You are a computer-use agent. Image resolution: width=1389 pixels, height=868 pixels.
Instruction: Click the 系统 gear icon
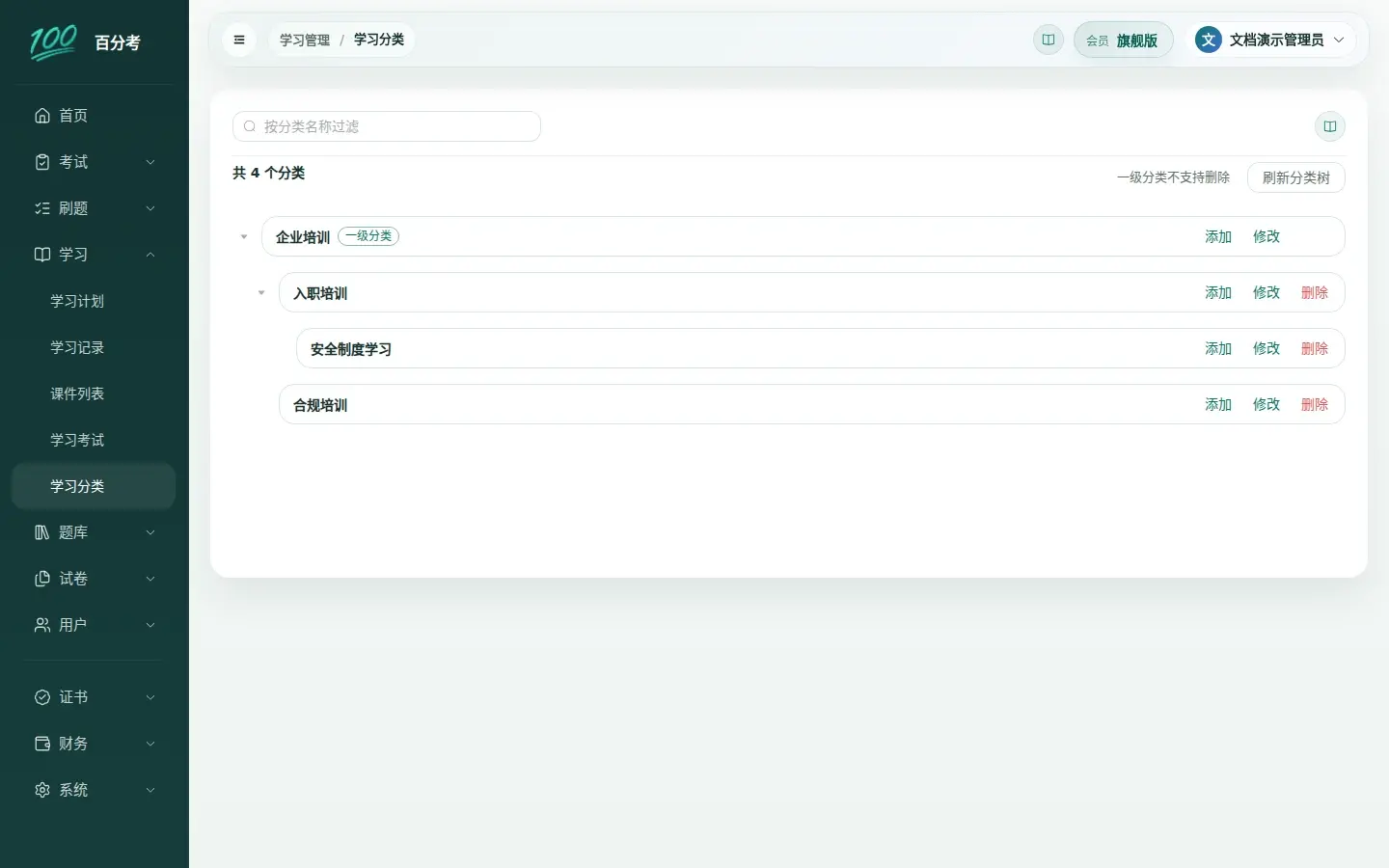click(42, 790)
